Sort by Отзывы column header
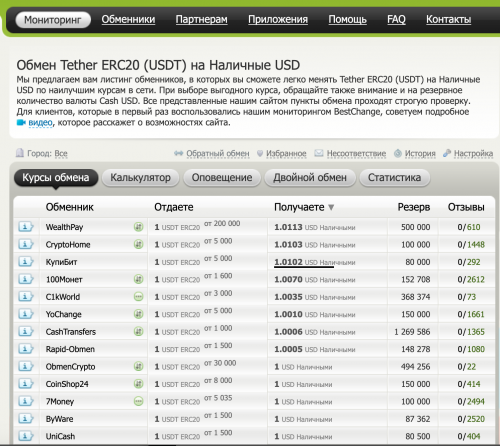 (x=466, y=207)
